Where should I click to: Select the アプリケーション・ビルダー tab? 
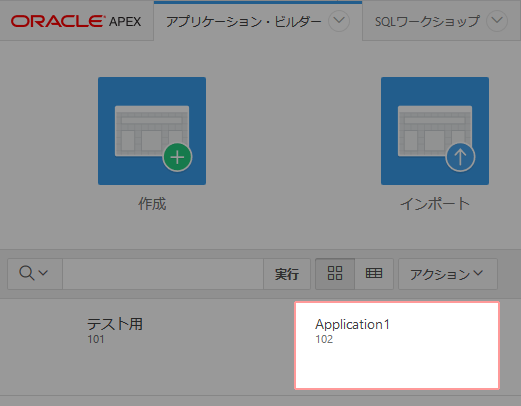tap(244, 22)
